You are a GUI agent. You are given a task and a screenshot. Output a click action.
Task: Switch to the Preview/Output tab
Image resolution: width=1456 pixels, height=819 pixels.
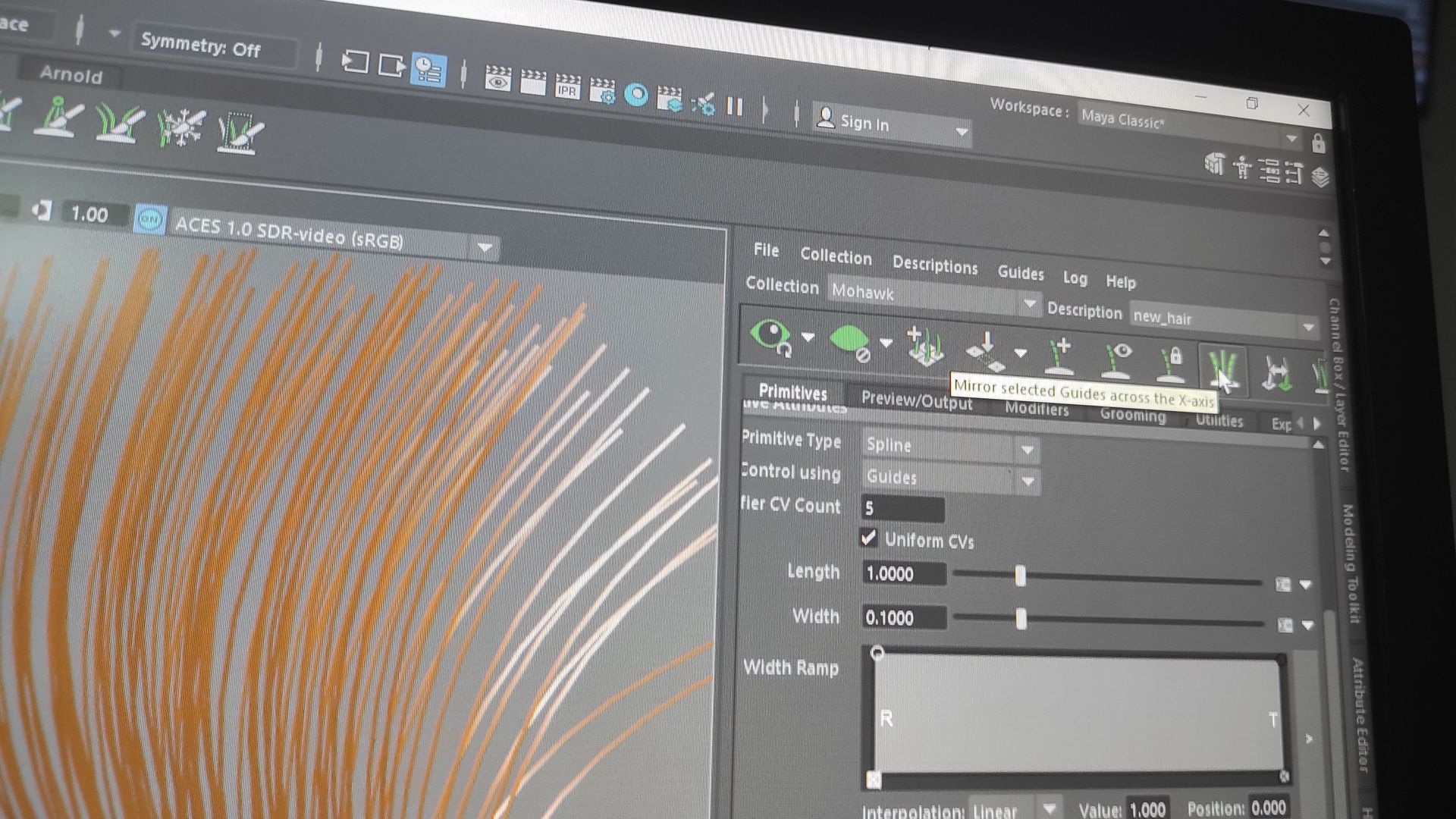point(916,400)
